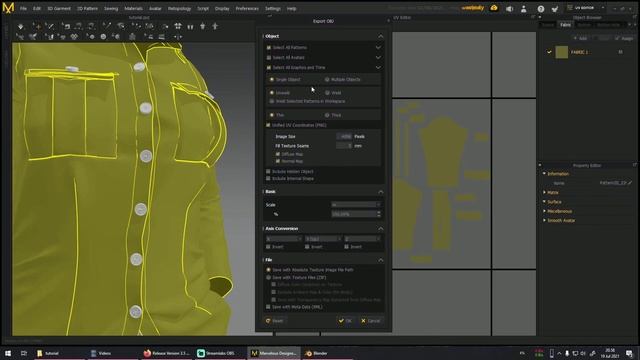Choose the Multiple Objects radio option

[327, 79]
